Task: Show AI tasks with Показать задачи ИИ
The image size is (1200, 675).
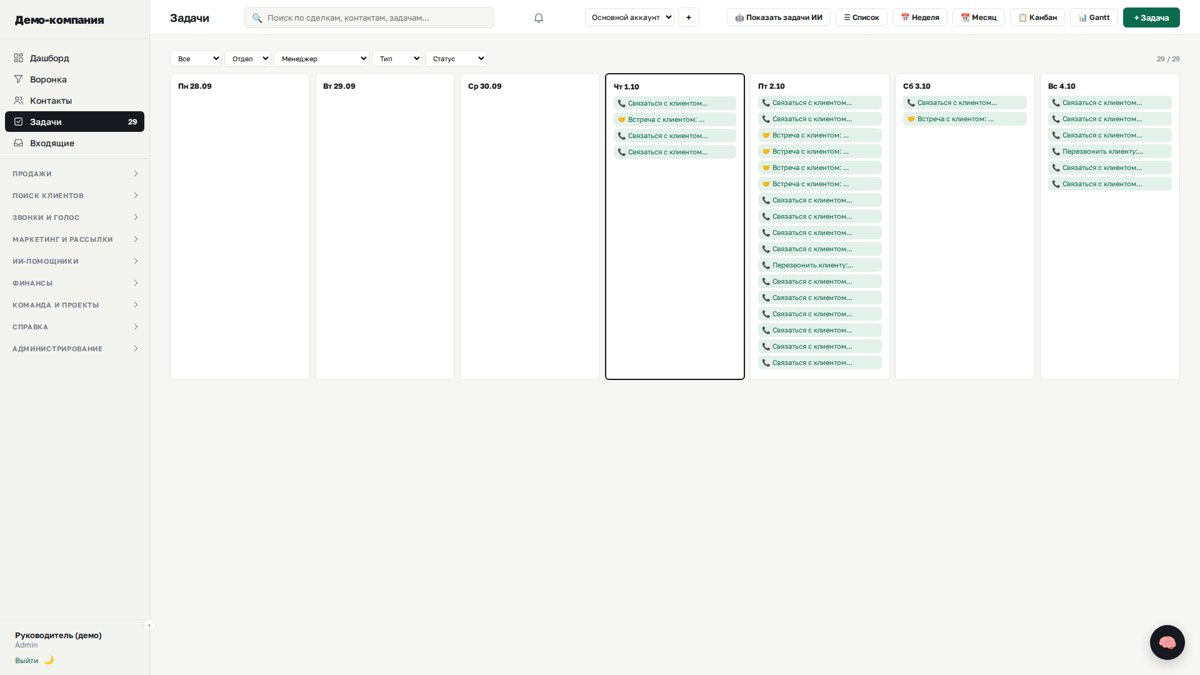Action: coord(778,17)
